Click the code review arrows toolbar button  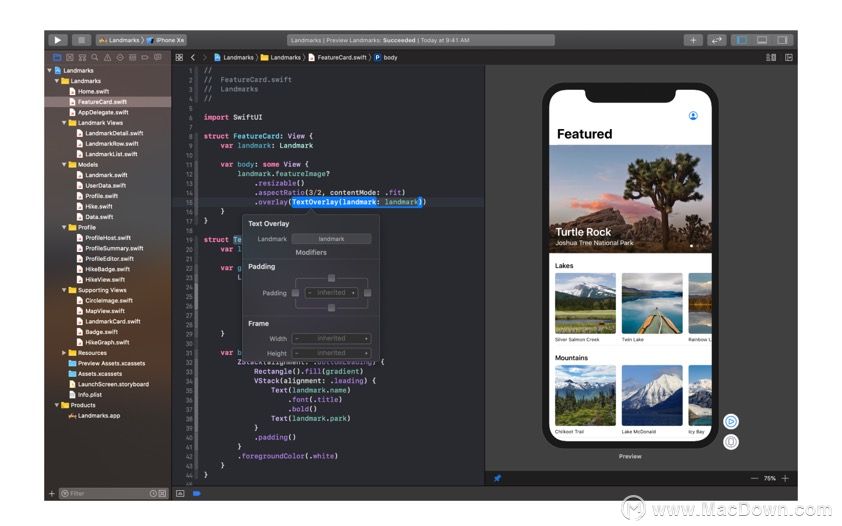pyautogui.click(x=716, y=40)
